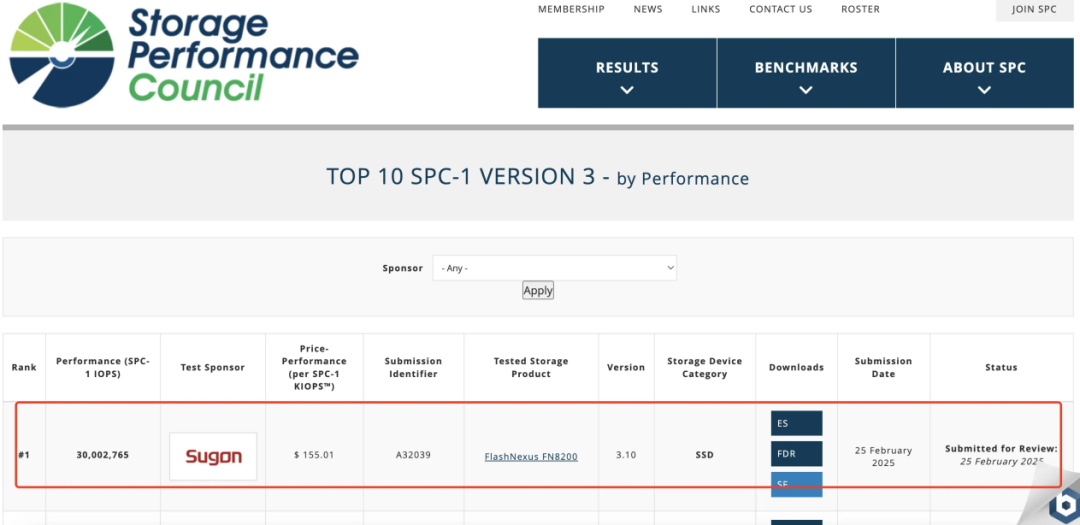
Task: Click the Rank column header
Action: [x=24, y=367]
